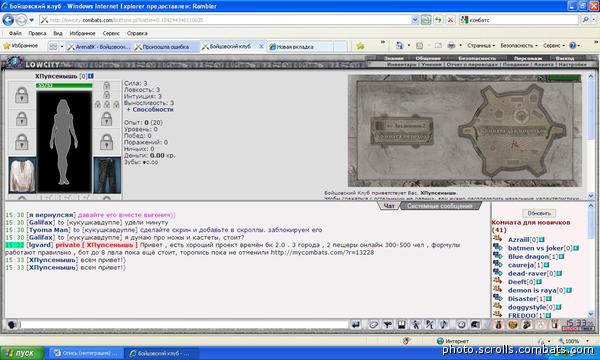Viewport: 600px width, 360px height.
Task: Click the musical note sound icon
Action: tap(443, 325)
